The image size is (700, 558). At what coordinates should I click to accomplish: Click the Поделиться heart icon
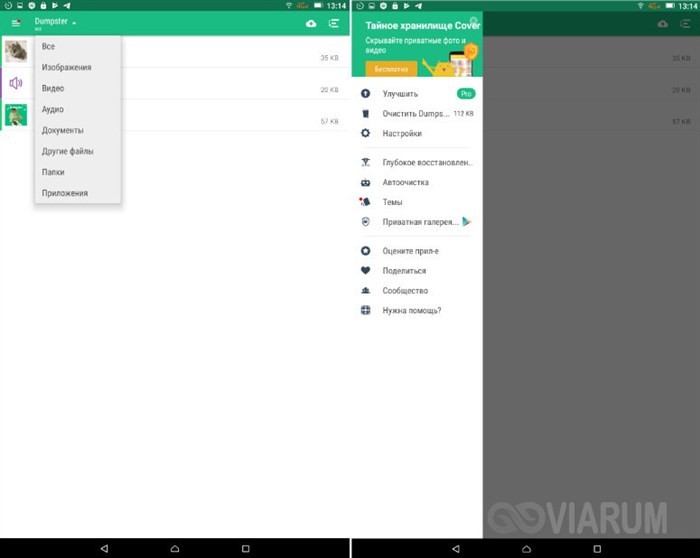tap(366, 271)
